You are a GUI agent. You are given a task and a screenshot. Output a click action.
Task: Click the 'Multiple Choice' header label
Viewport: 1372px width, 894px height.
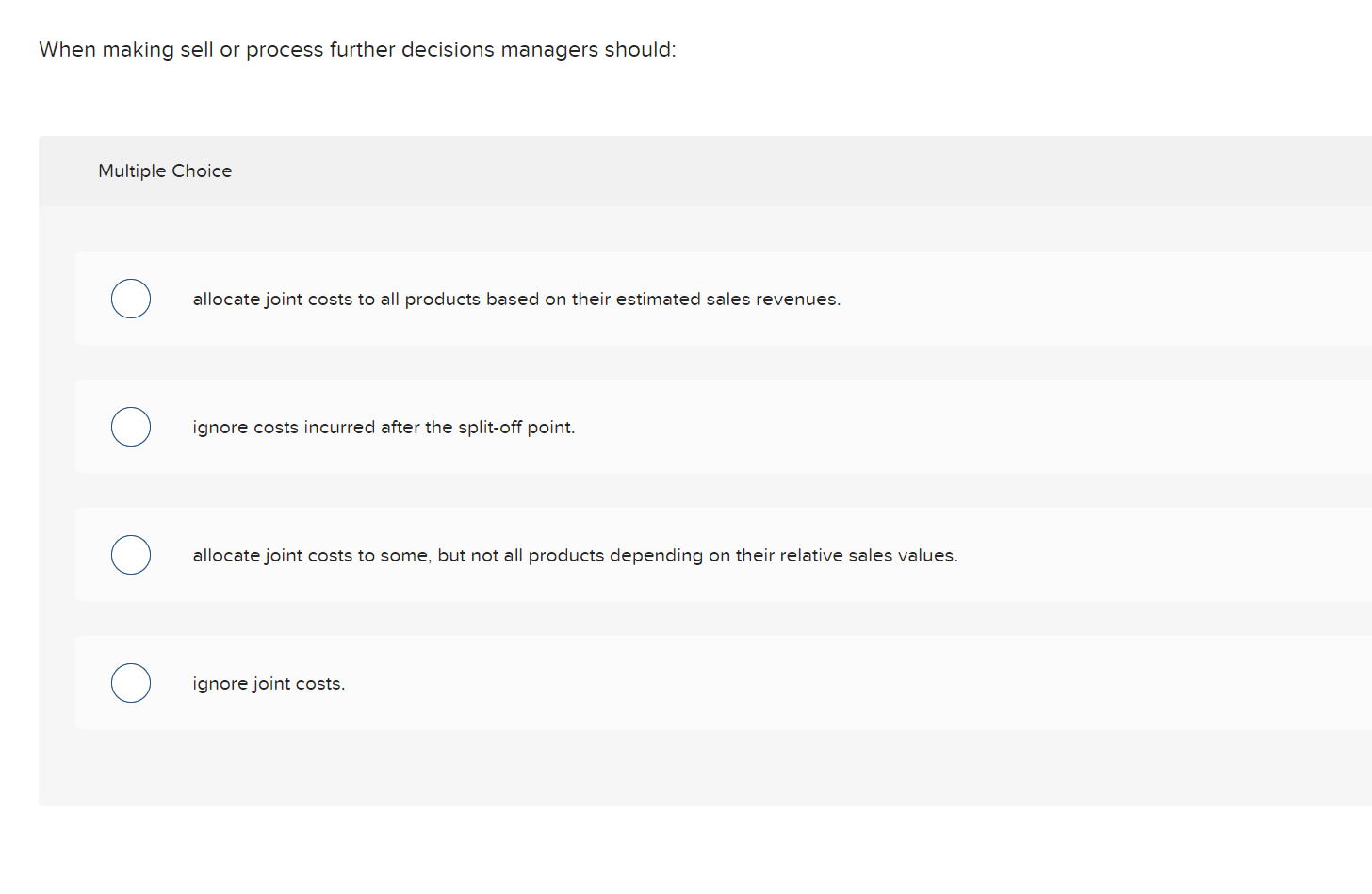tap(165, 171)
